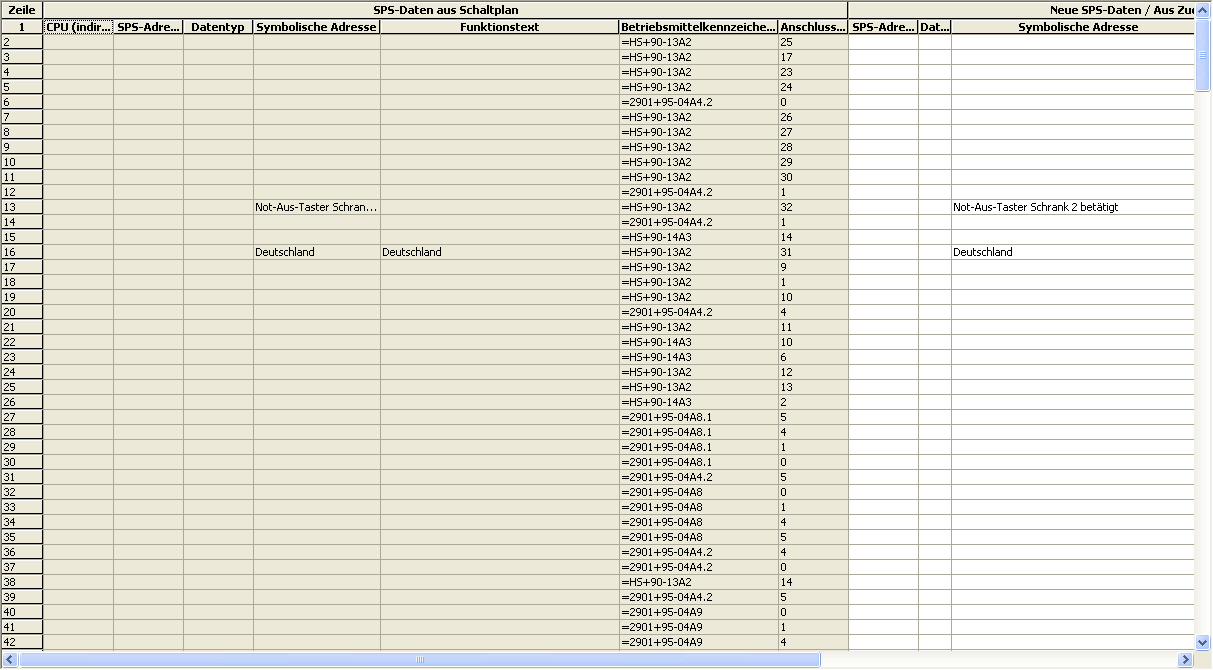Image resolution: width=1213 pixels, height=670 pixels.
Task: Click 'Deutschland' in the Neue SPS-Daten Symbolische Adresse column
Action: tap(1073, 252)
